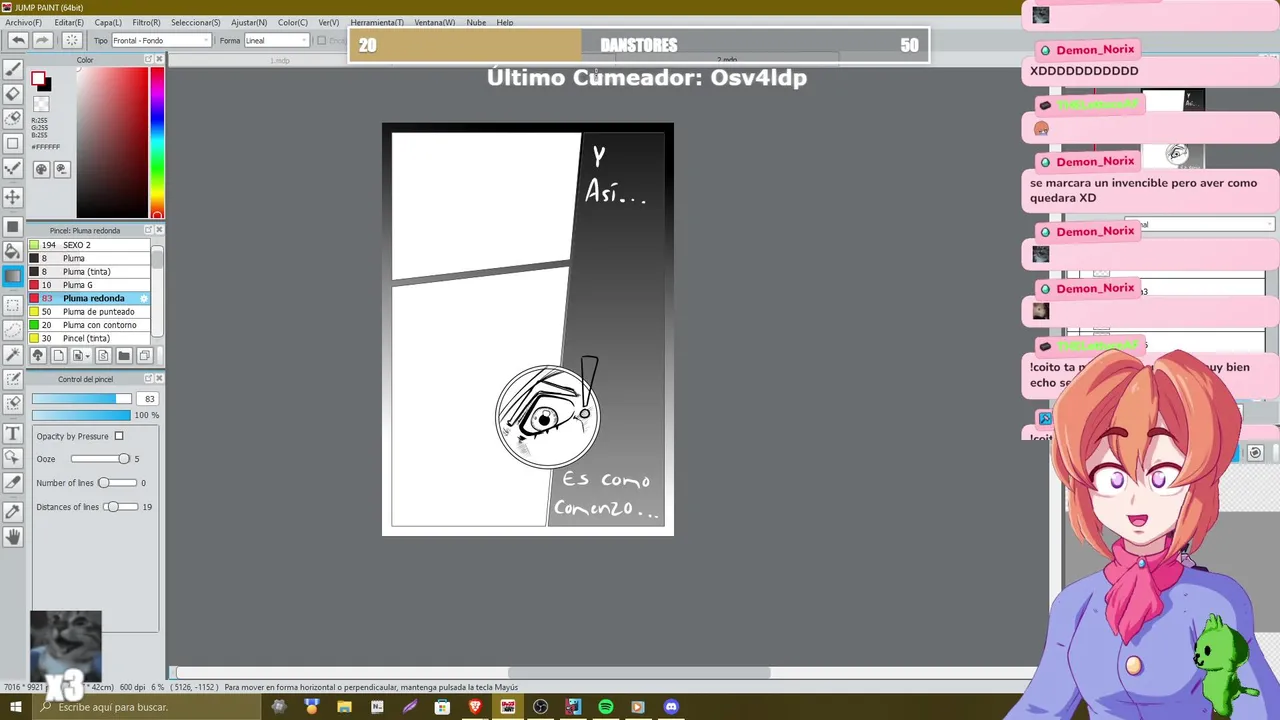Select the Lasso selection tool
The width and height of the screenshot is (1280, 720).
click(13, 328)
